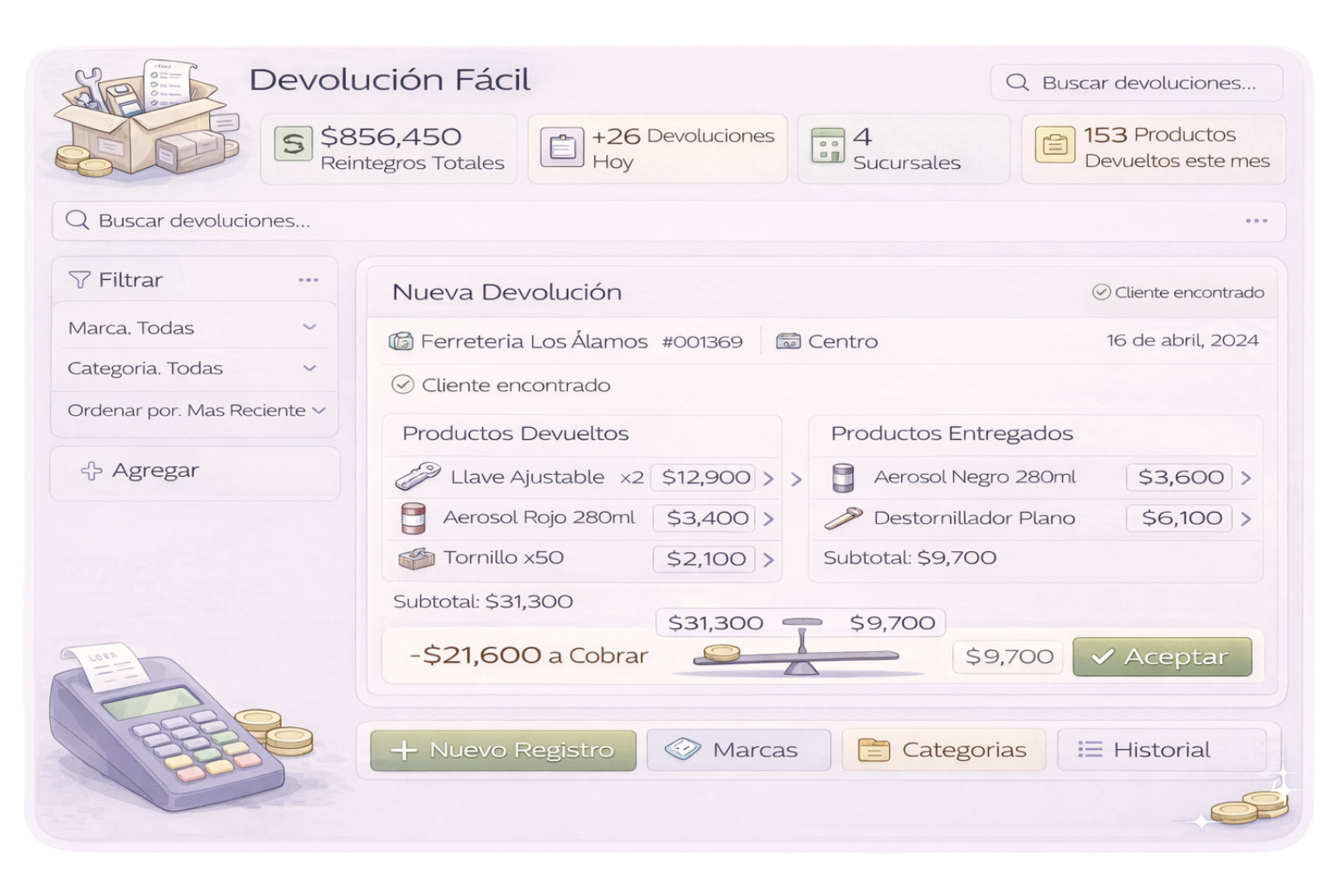Open the Marcas tab
Screen dimensions: 1344x896
click(x=738, y=750)
